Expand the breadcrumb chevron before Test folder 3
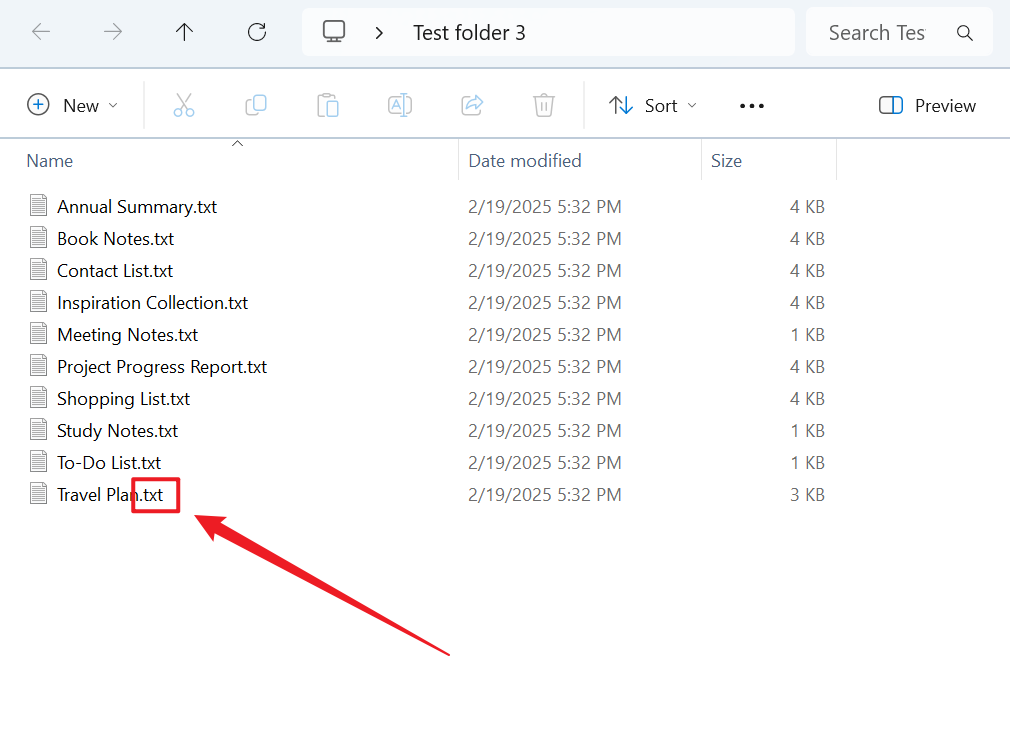Screen dimensions: 1010x731 click(x=379, y=33)
